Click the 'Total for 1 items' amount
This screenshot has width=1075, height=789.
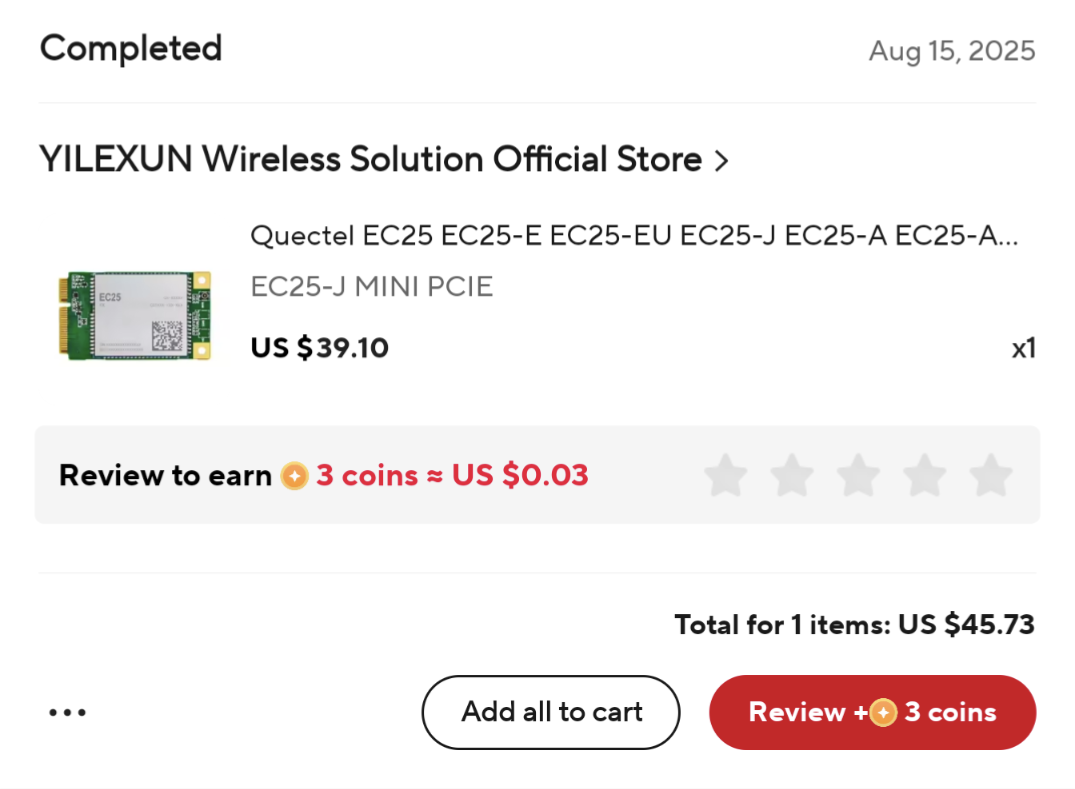(855, 624)
